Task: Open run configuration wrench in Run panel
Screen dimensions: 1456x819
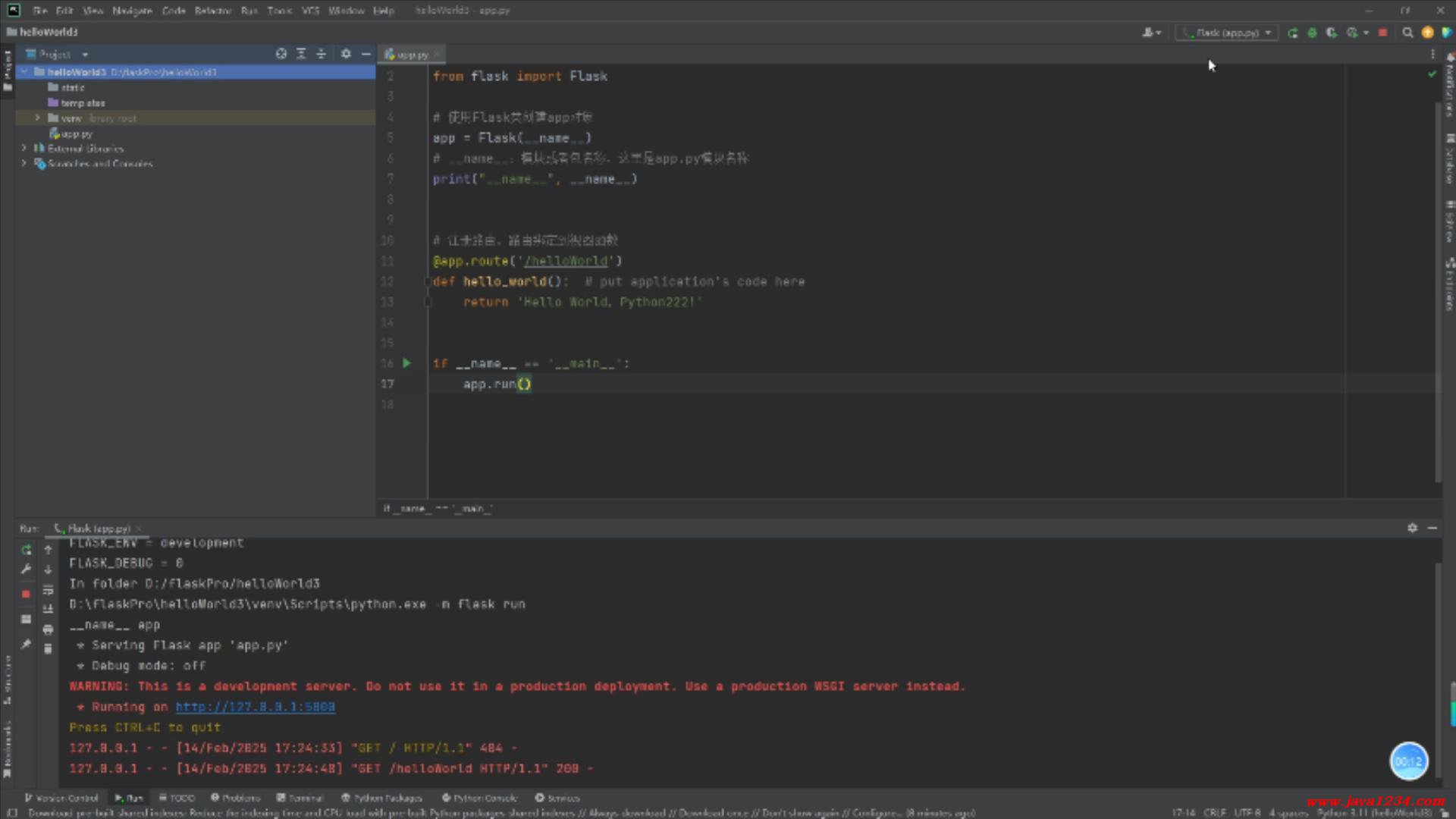Action: (27, 570)
